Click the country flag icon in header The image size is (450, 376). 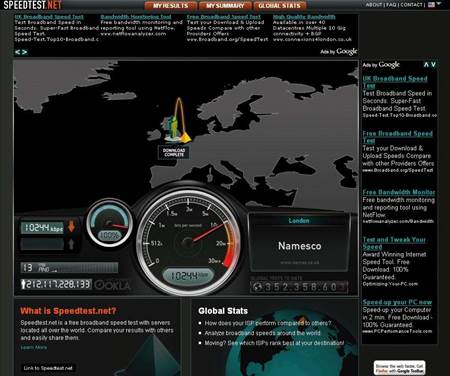pyautogui.click(x=431, y=5)
